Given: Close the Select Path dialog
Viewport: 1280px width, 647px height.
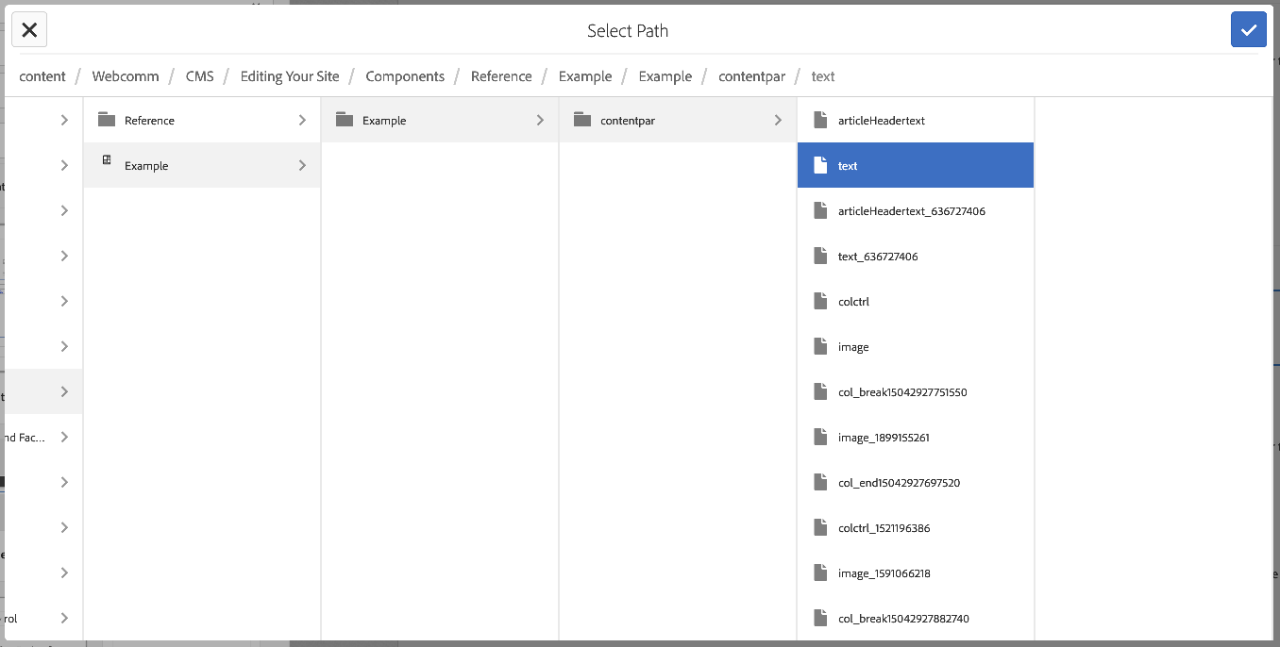Looking at the screenshot, I should pyautogui.click(x=29, y=30).
